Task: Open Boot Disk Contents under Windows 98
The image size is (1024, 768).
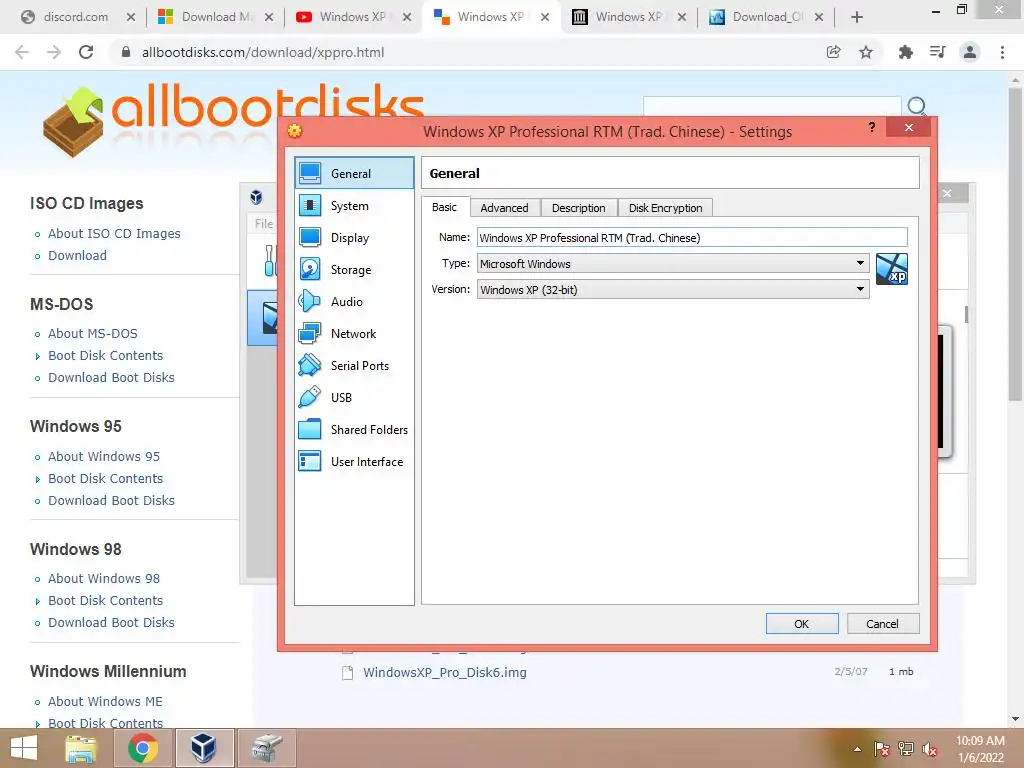Action: (x=105, y=601)
